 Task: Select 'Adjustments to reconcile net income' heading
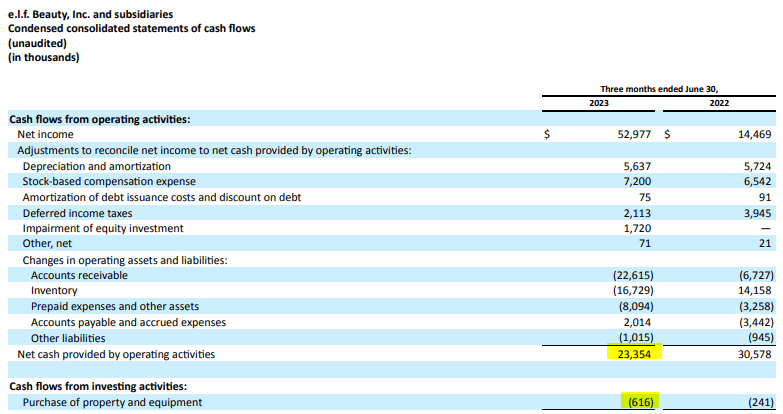[214, 150]
